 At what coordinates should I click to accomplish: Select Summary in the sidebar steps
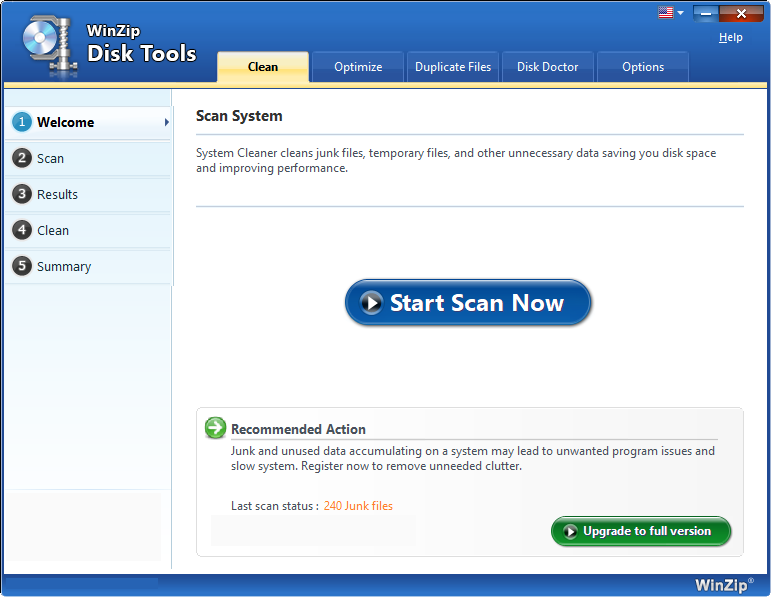click(x=64, y=266)
